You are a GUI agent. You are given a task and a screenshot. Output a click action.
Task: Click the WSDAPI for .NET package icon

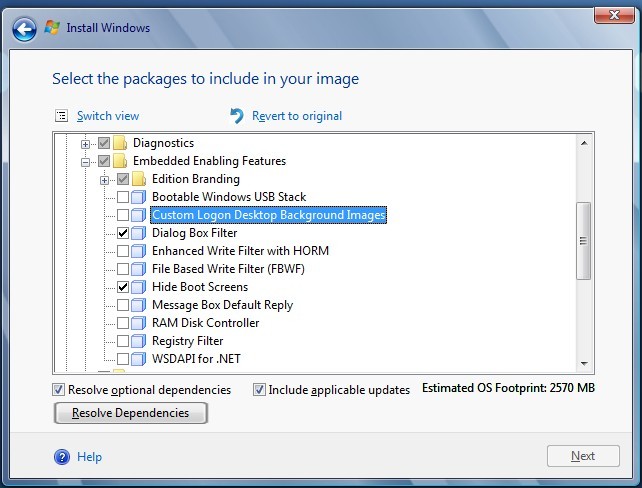pos(139,359)
